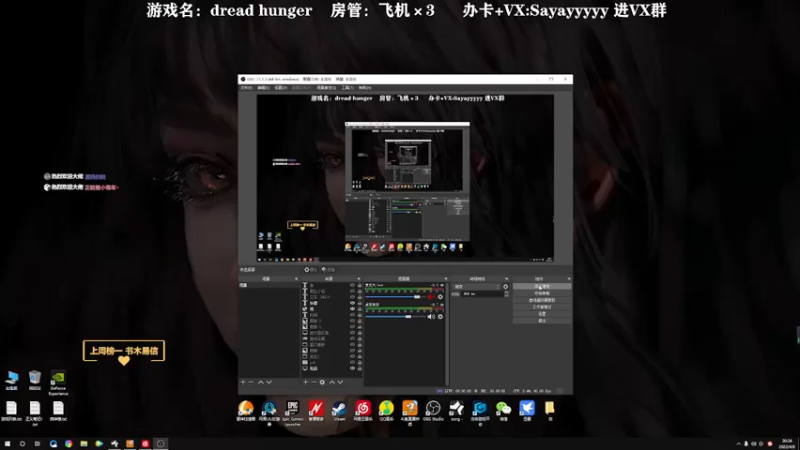This screenshot has width=800, height=450.
Task: Open the QQ Music desktop shortcut
Action: click(x=386, y=411)
